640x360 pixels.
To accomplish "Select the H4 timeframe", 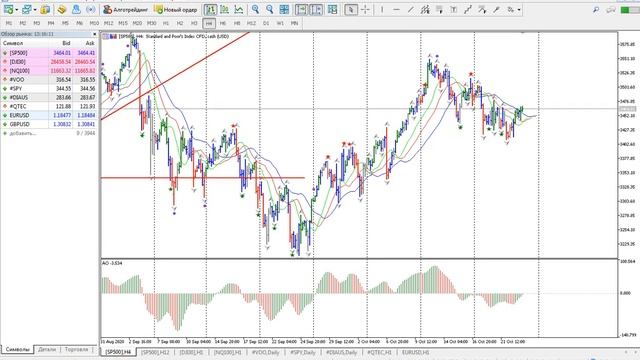I will pos(209,23).
